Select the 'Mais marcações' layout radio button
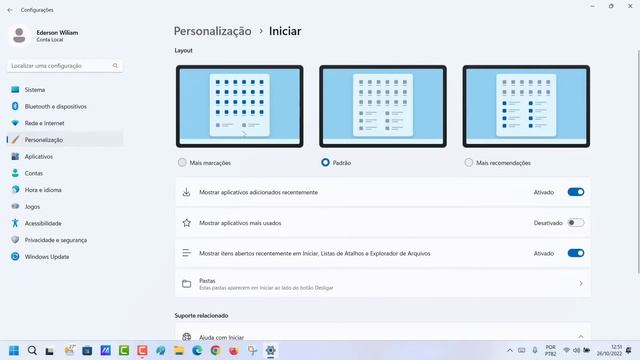 click(182, 162)
